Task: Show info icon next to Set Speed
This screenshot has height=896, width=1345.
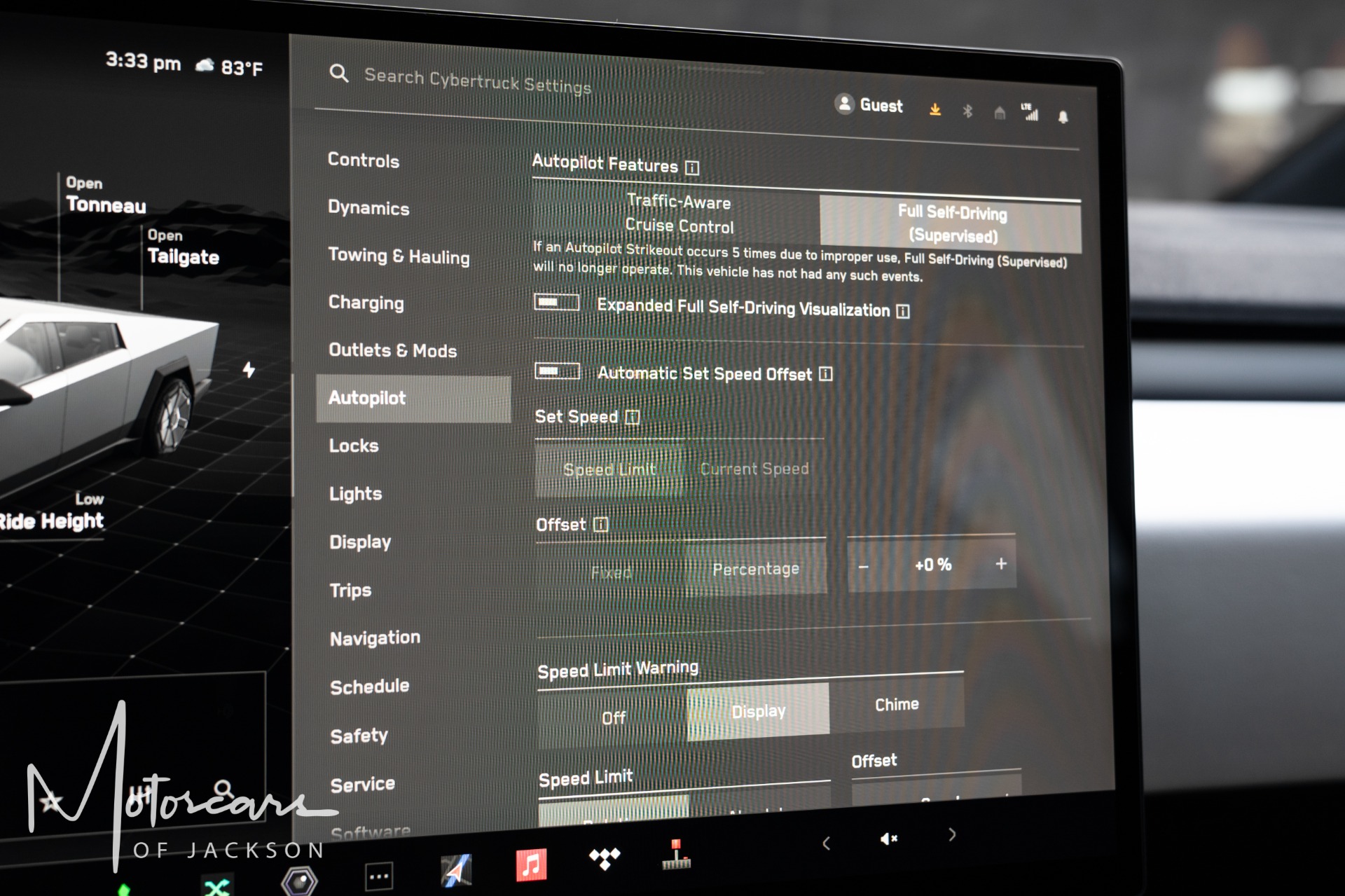Action: point(632,418)
